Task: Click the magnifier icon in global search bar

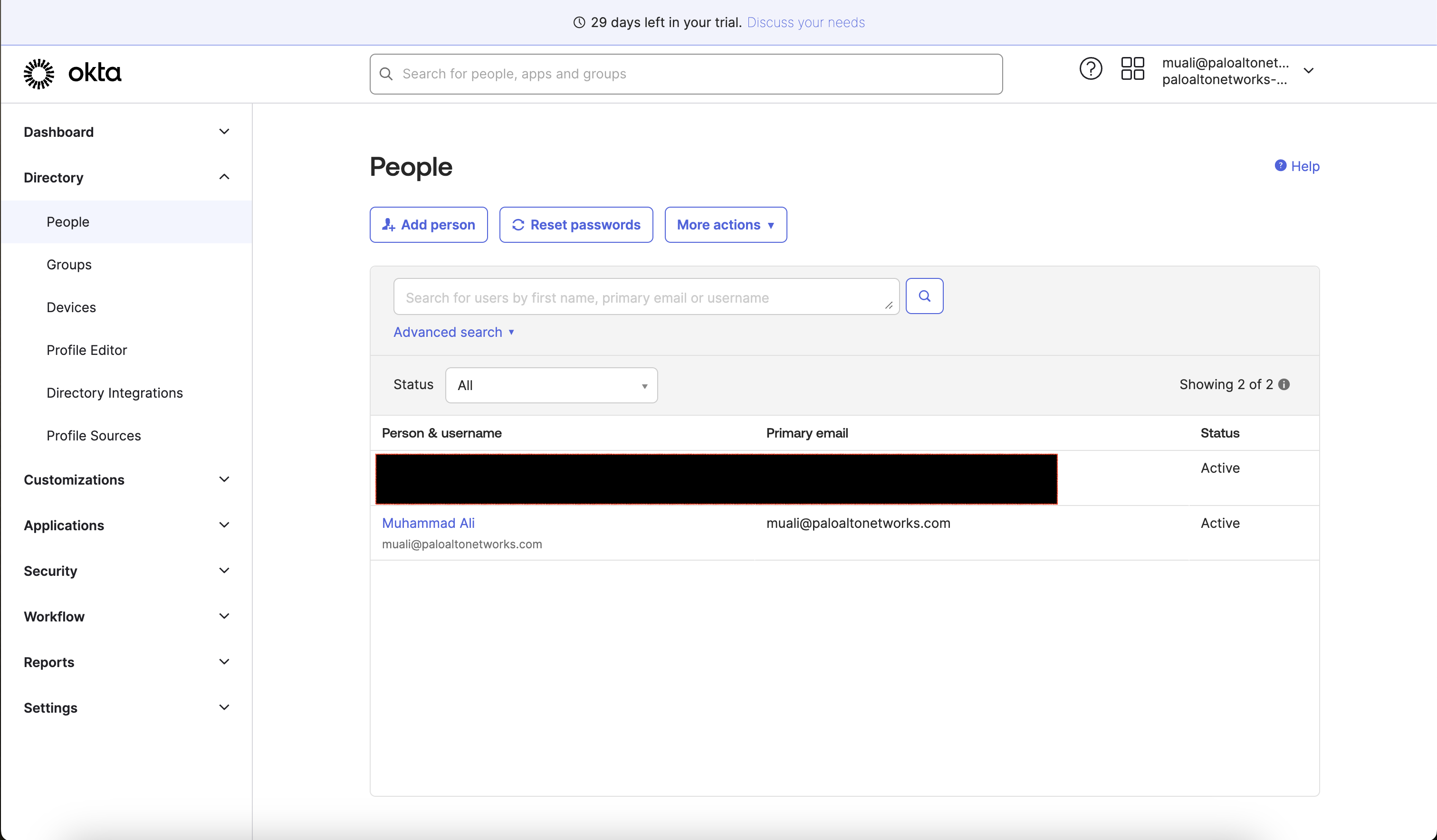Action: (x=386, y=74)
